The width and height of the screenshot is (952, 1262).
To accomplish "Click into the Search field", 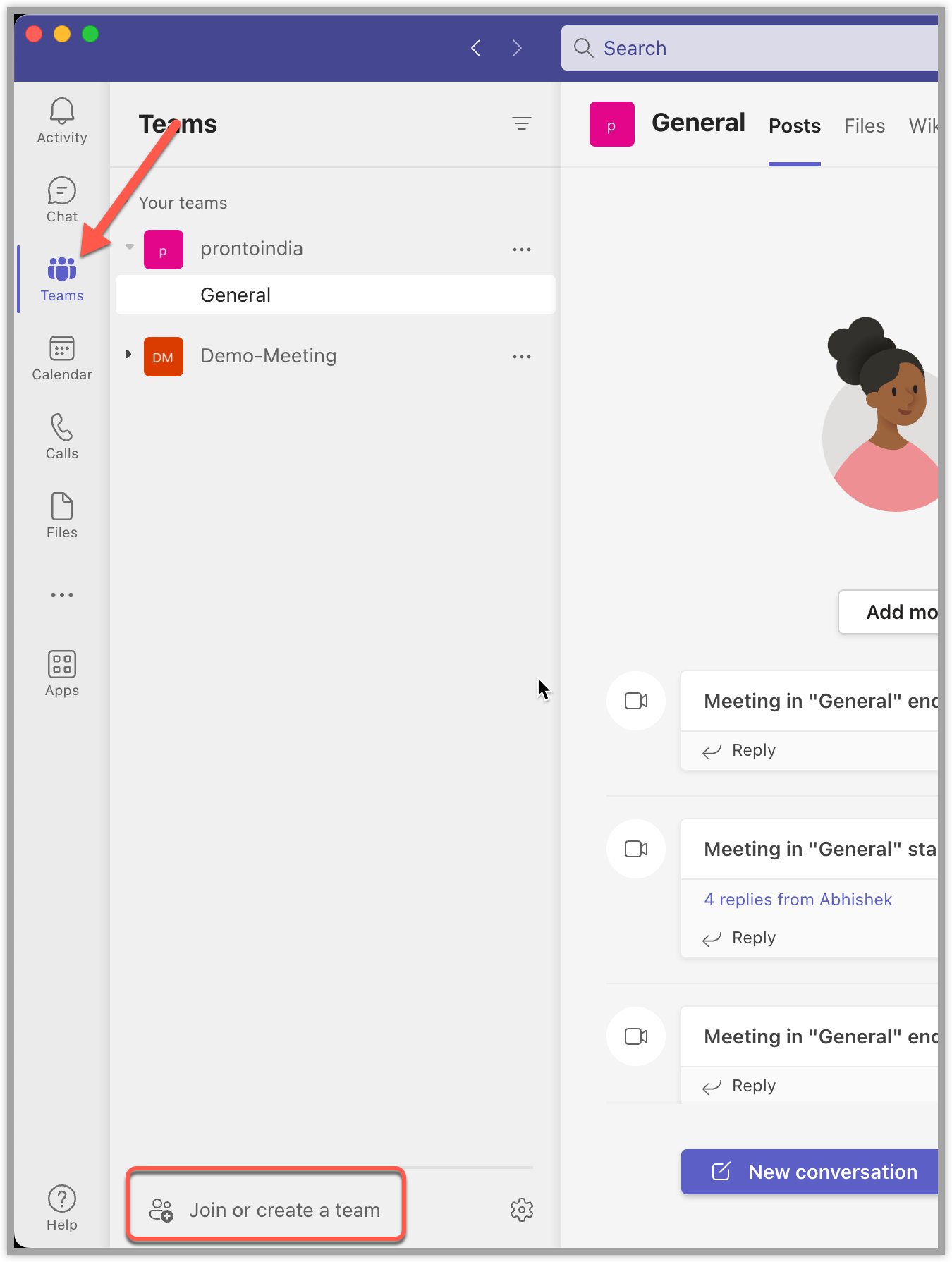I will coord(750,48).
